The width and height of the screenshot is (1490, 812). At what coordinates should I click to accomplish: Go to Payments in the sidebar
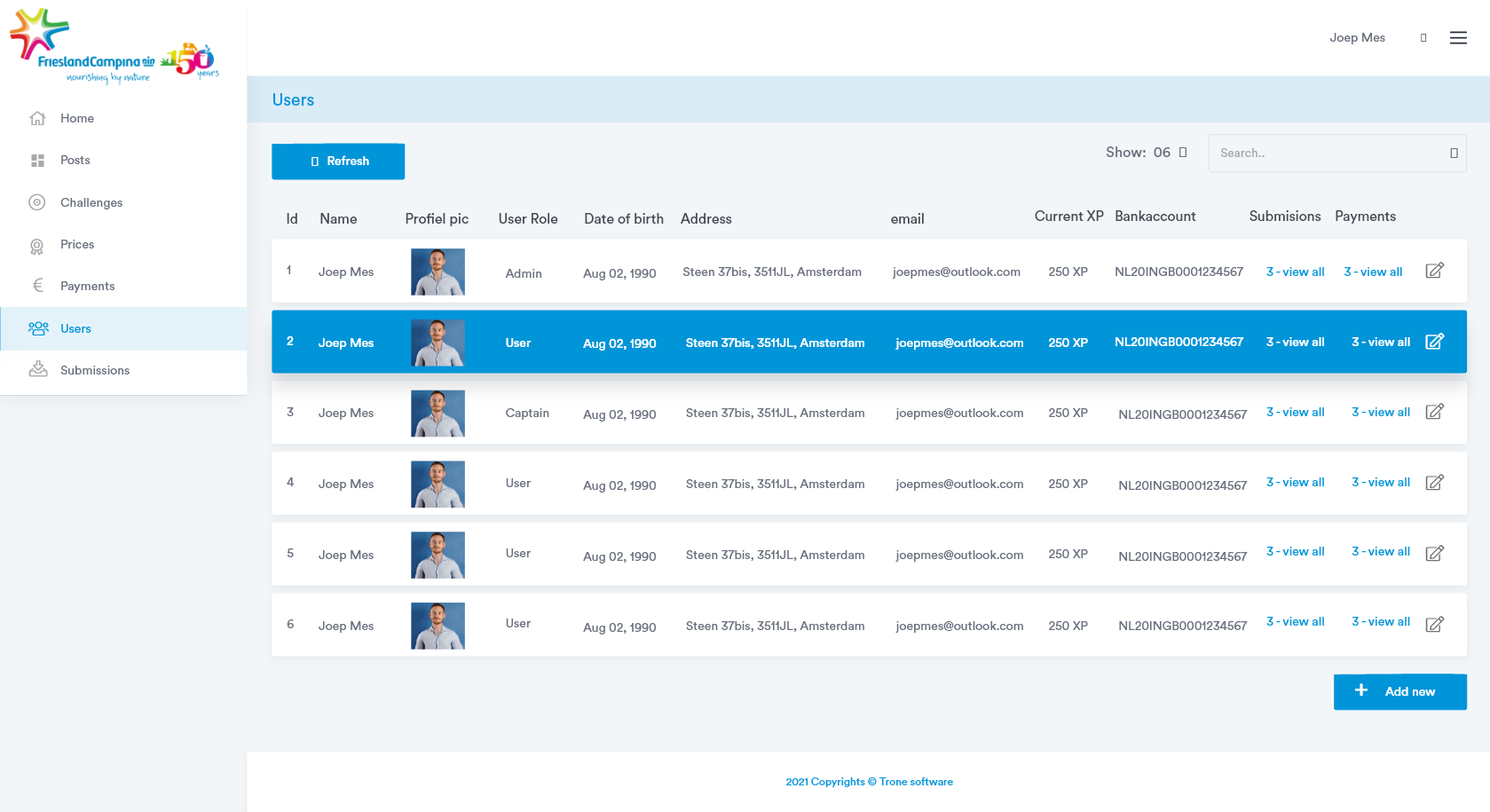87,286
